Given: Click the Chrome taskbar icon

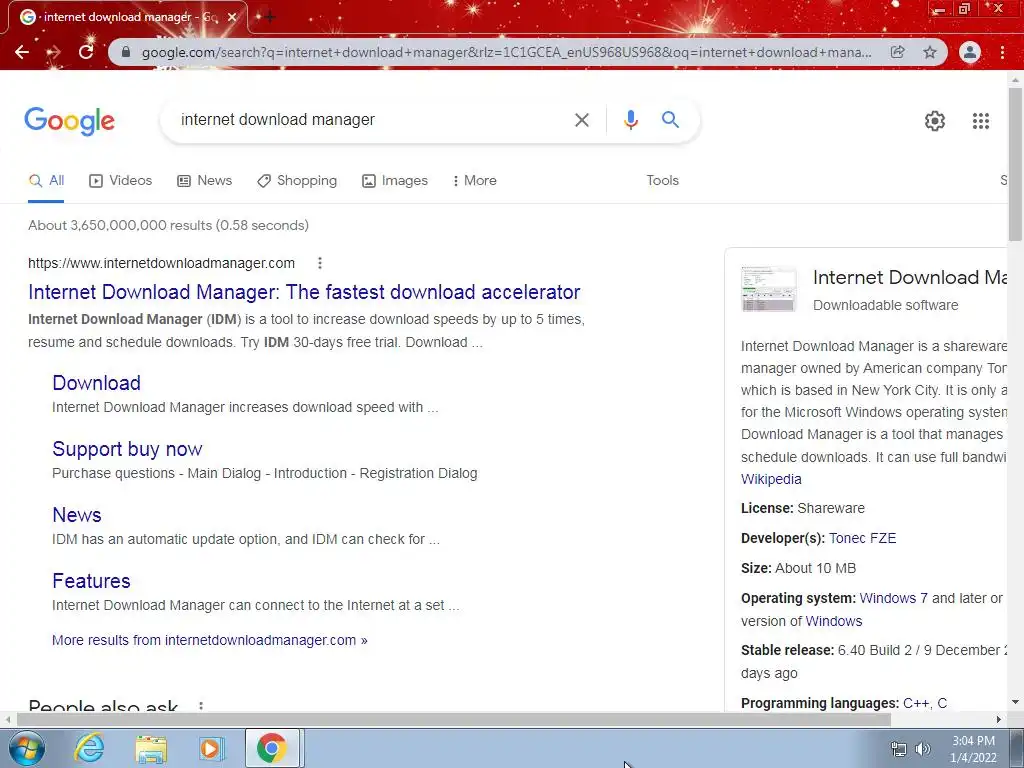Looking at the screenshot, I should (x=272, y=748).
